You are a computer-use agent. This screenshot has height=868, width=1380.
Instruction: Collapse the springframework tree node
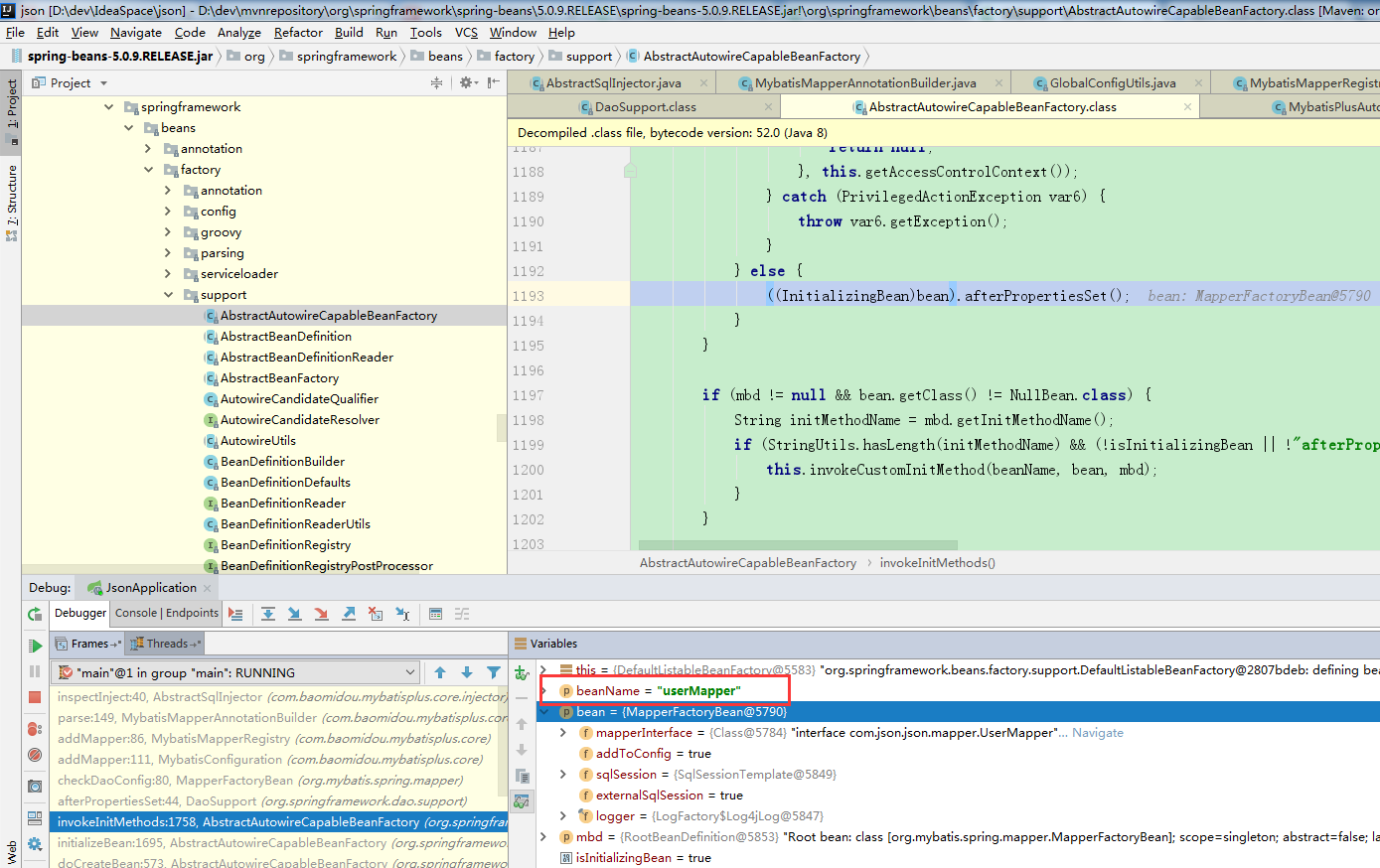(108, 106)
